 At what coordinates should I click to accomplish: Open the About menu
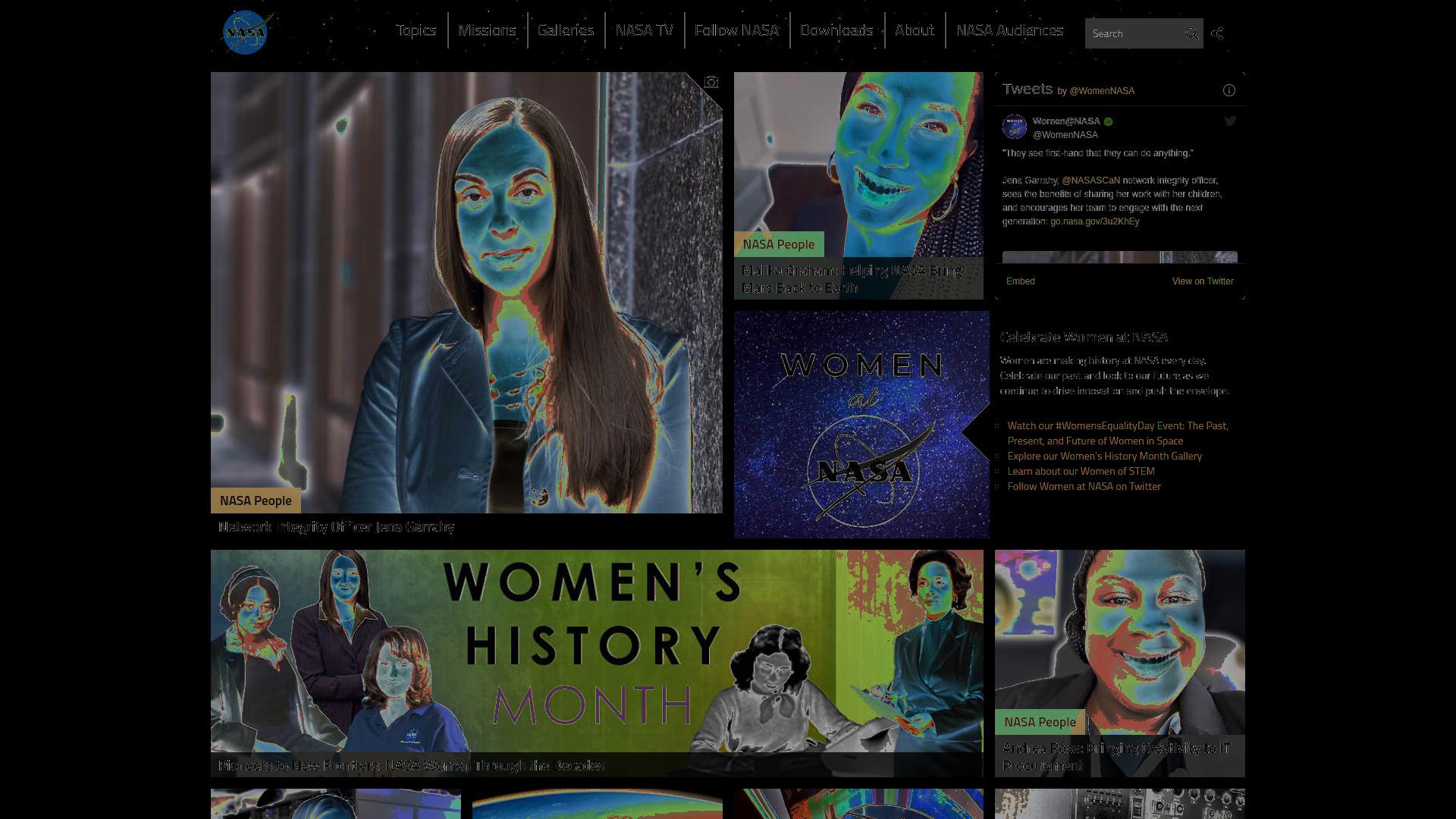pos(915,30)
